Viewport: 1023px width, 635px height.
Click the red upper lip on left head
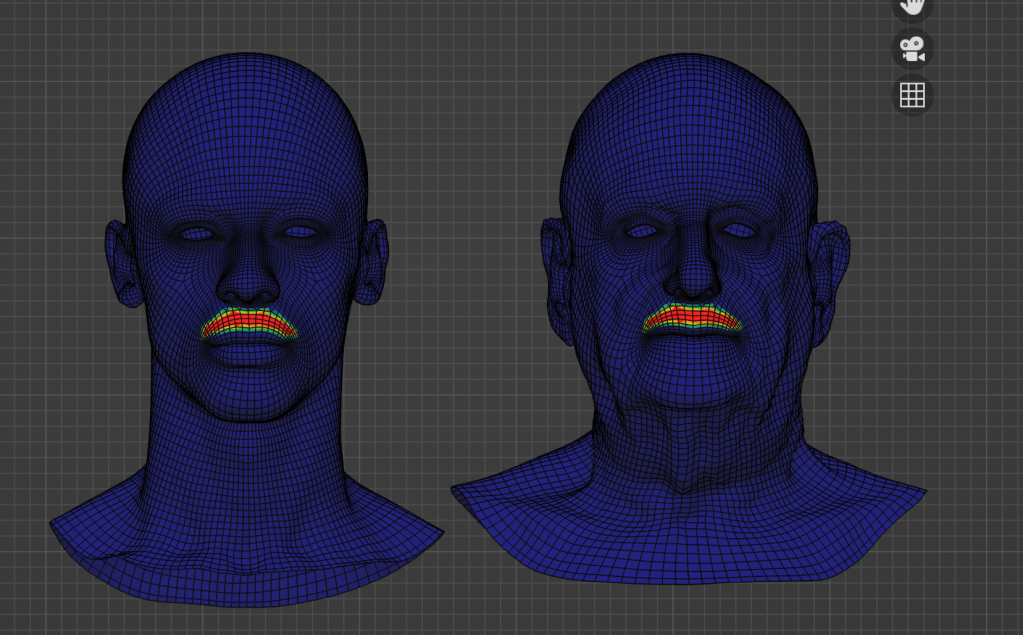[x=248, y=321]
